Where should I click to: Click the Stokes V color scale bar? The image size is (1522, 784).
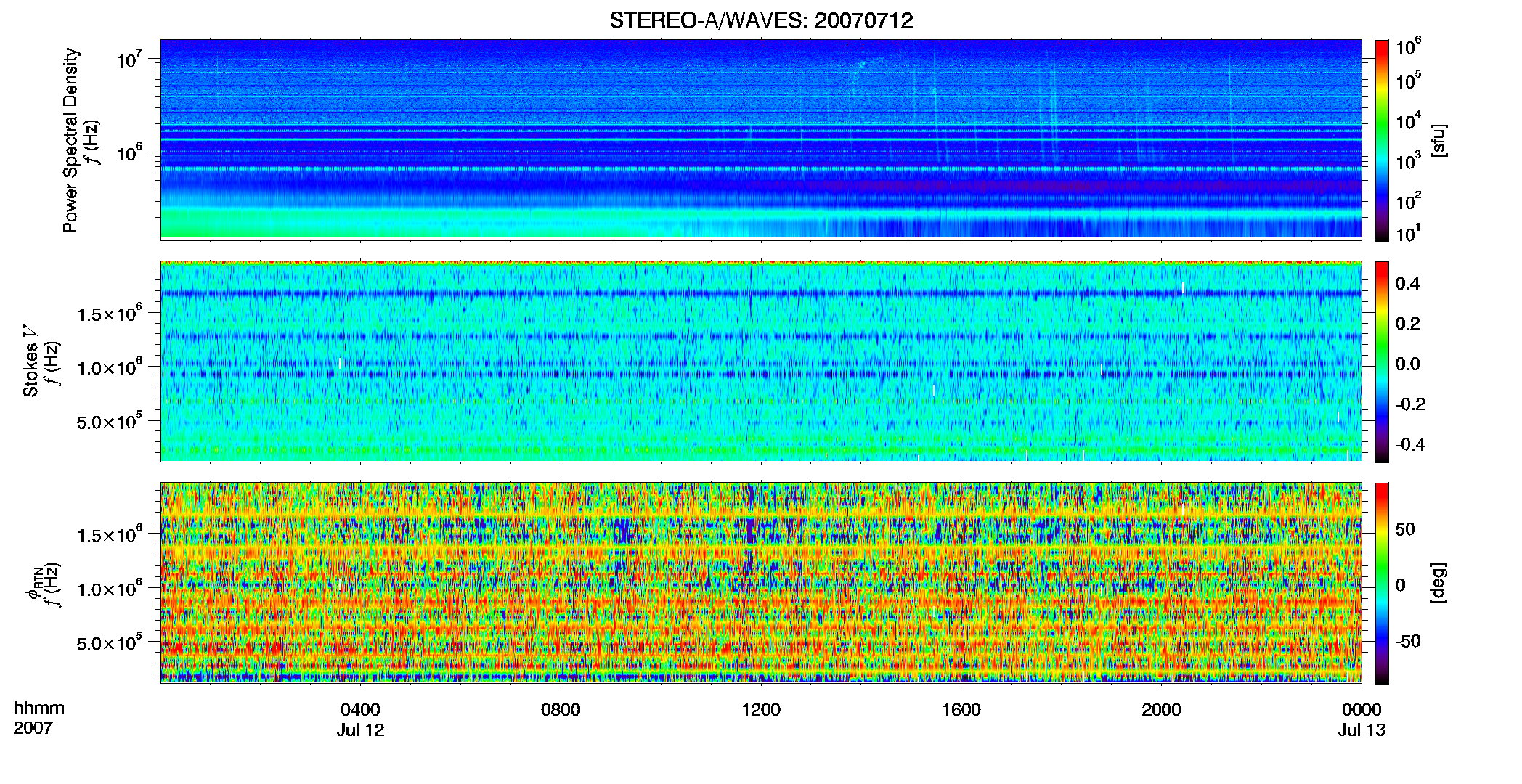coord(1382,362)
